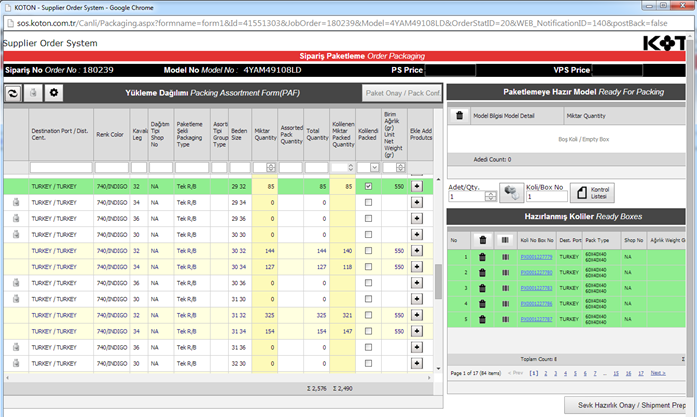The width and height of the screenshot is (697, 417).
Task: Click Adet/Qty spinner arrows
Action: pyautogui.click(x=490, y=196)
